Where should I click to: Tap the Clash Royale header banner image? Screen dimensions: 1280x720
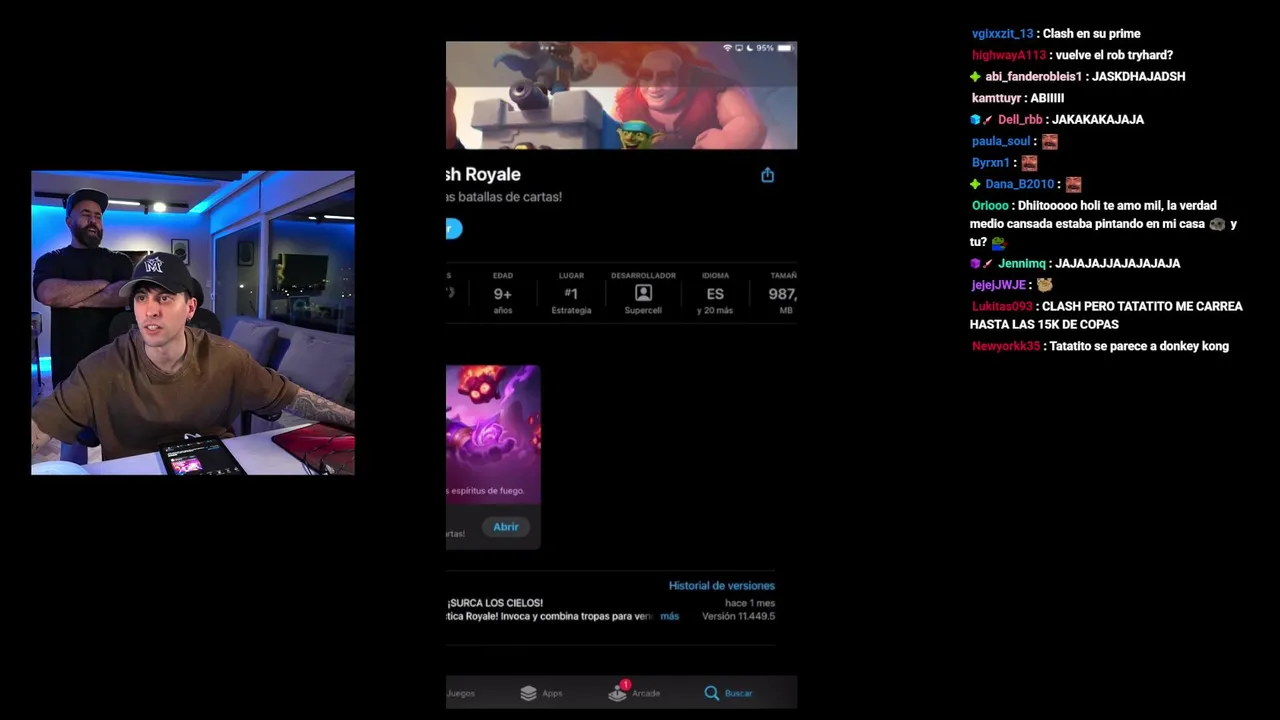(x=621, y=95)
